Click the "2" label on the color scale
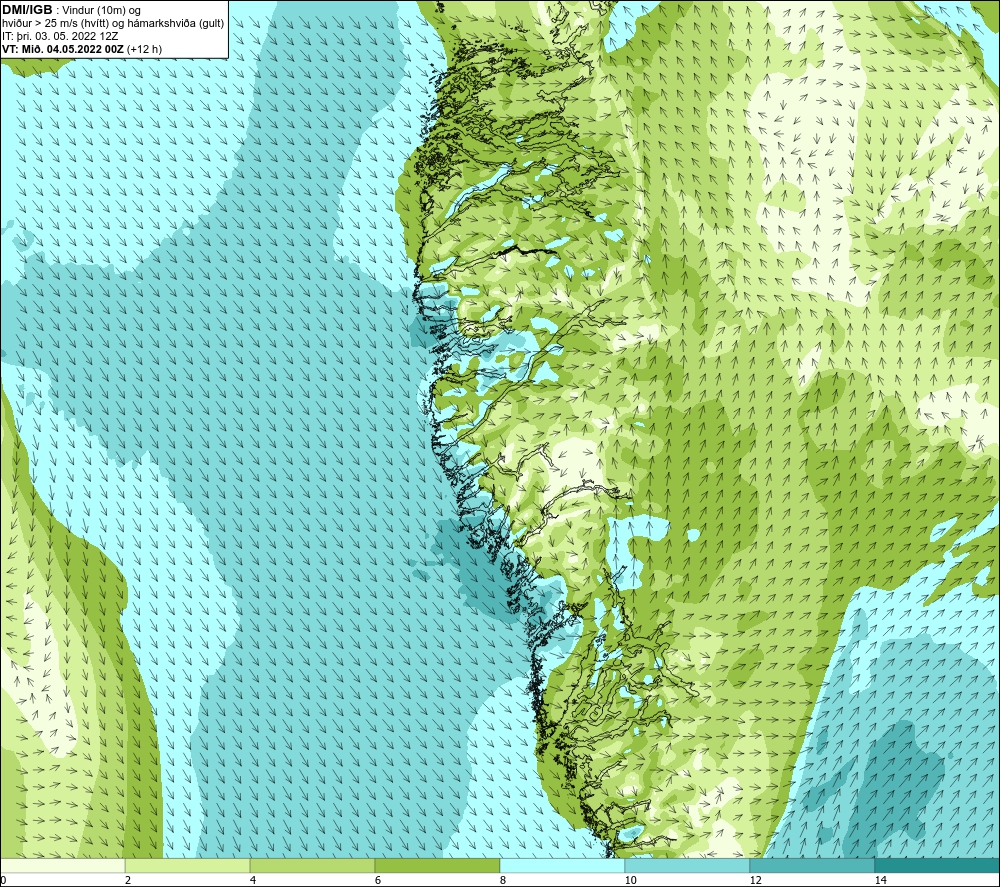Image resolution: width=1000 pixels, height=887 pixels. pos(128,881)
